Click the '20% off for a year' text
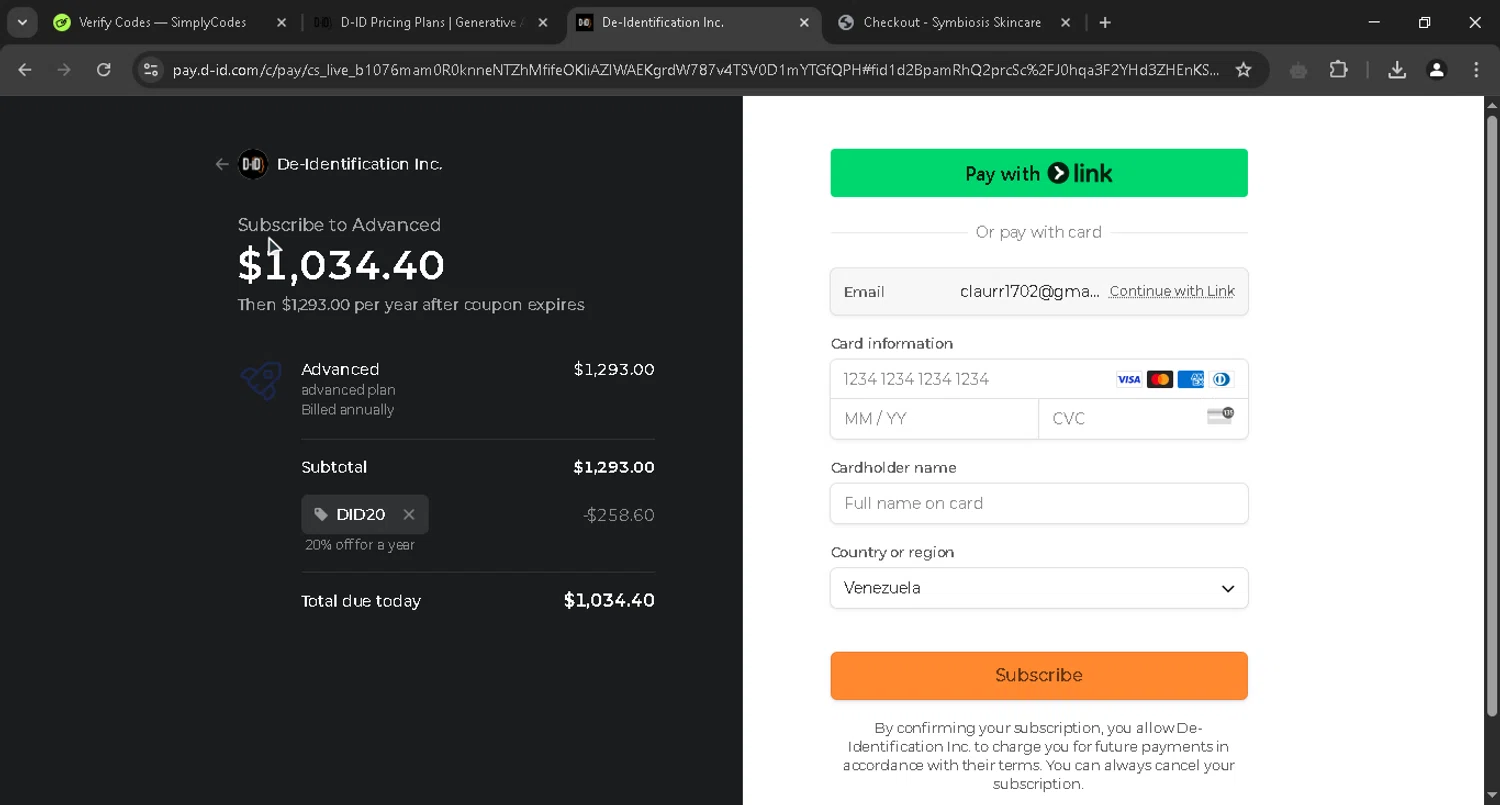This screenshot has width=1500, height=805. point(360,545)
